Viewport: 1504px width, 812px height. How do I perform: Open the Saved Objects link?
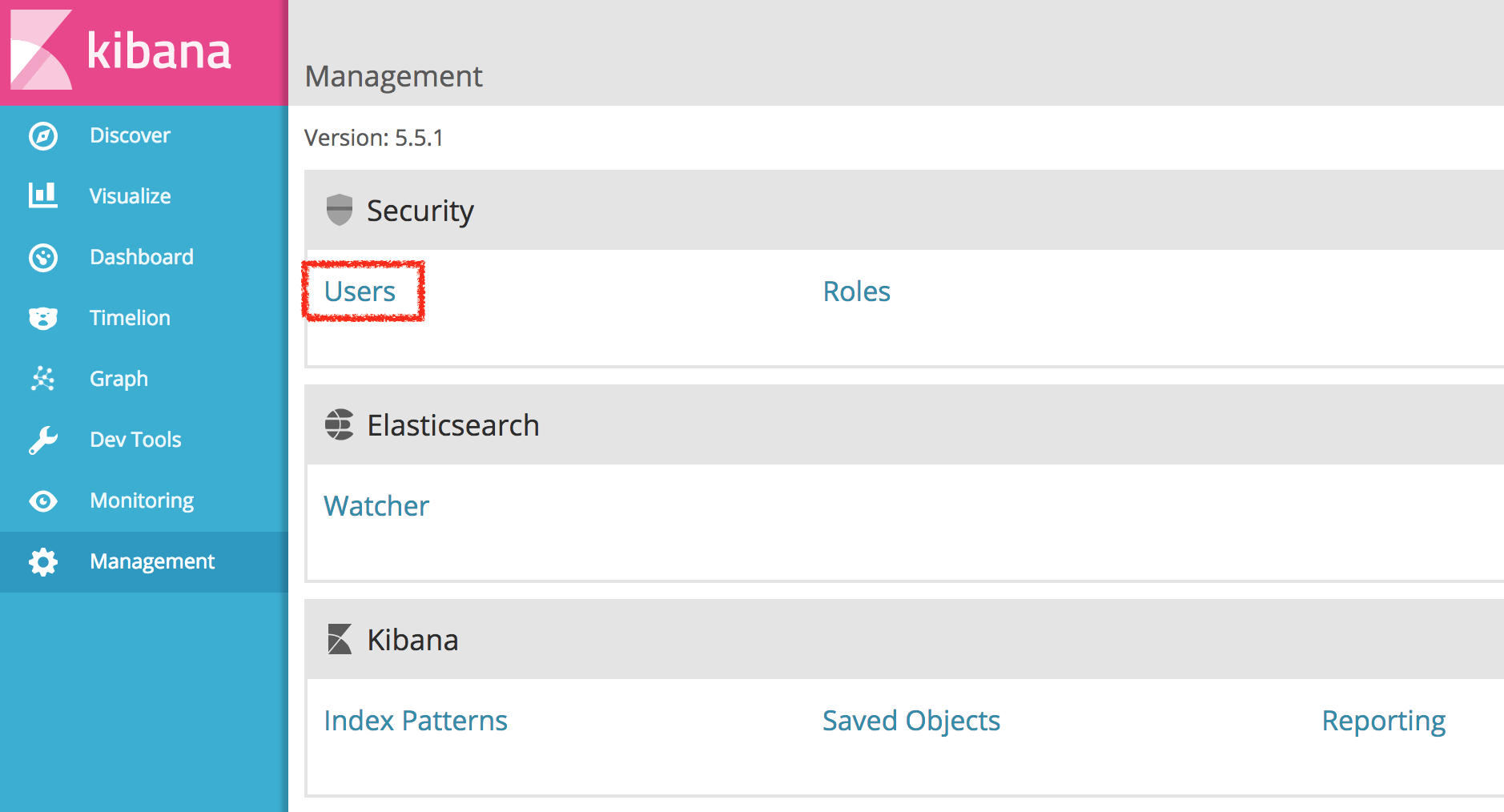911,721
